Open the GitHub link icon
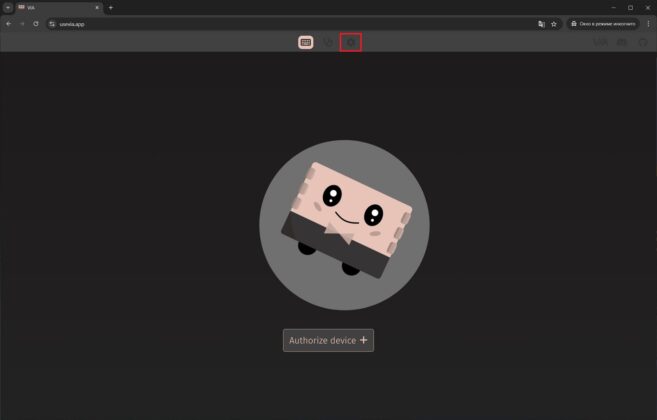 tap(643, 42)
